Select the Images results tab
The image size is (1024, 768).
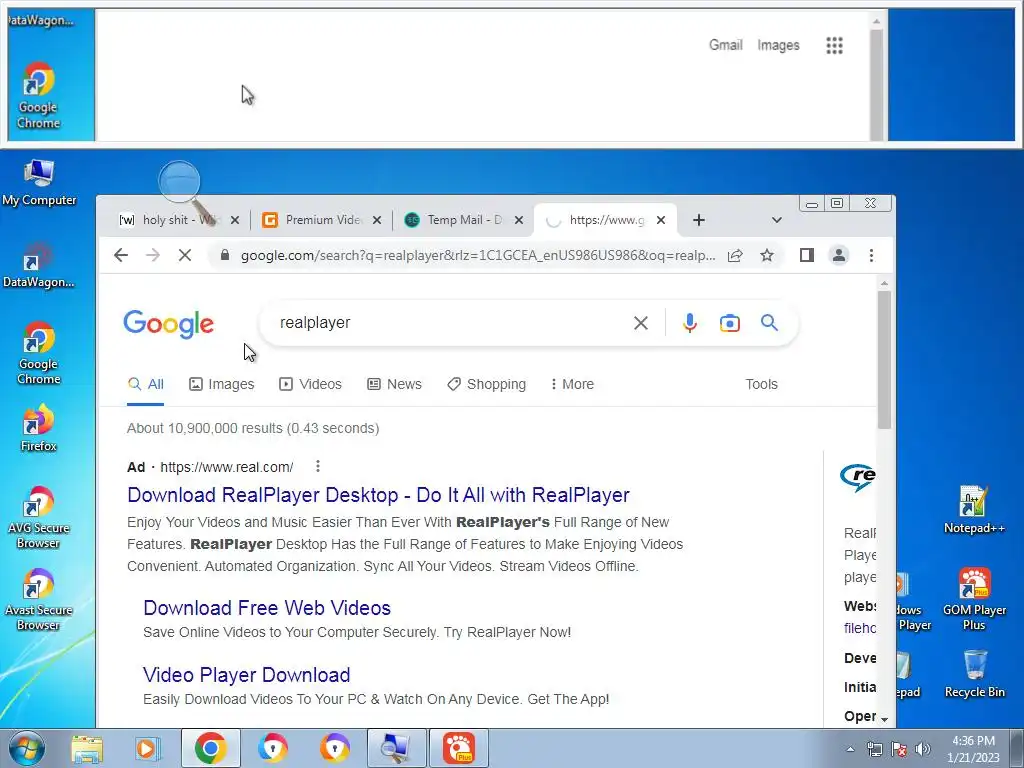tap(221, 384)
